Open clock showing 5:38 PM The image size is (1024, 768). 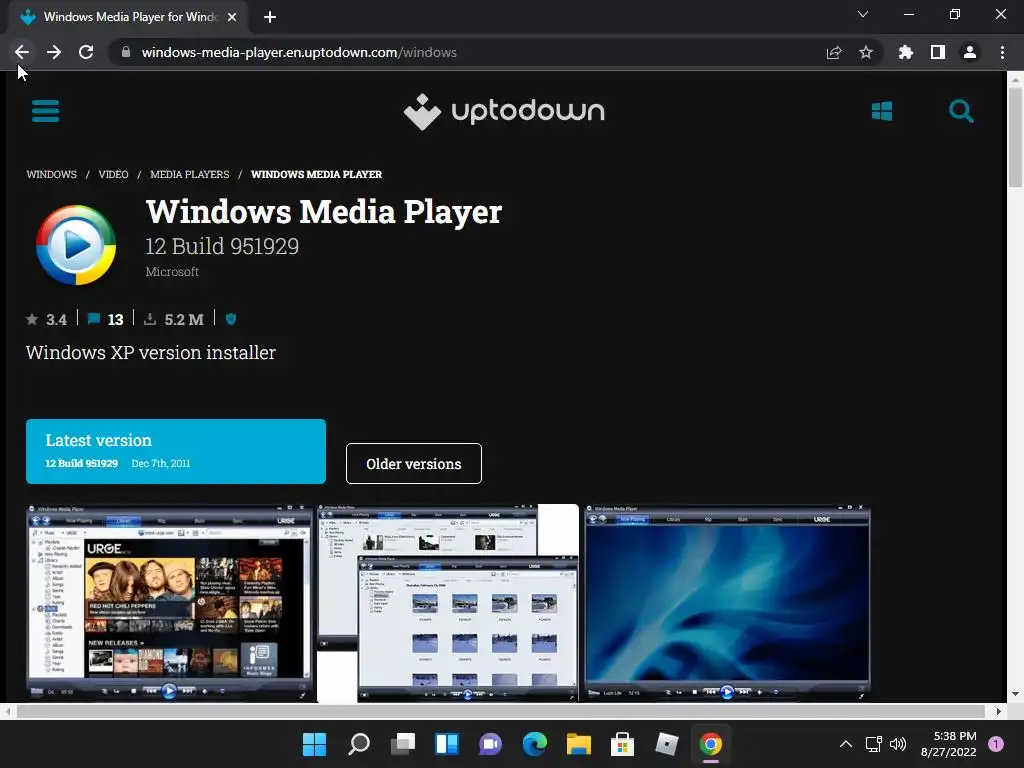point(948,744)
